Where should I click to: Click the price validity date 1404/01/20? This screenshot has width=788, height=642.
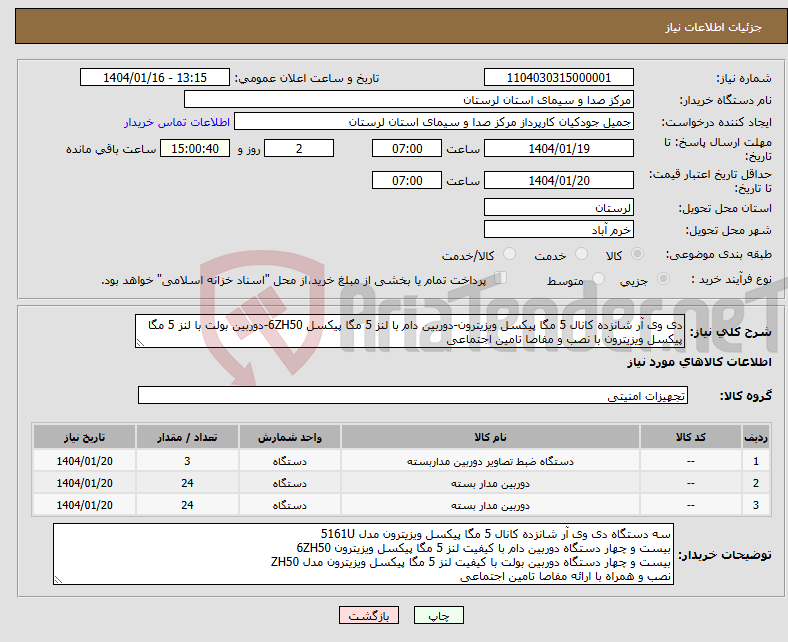558,180
